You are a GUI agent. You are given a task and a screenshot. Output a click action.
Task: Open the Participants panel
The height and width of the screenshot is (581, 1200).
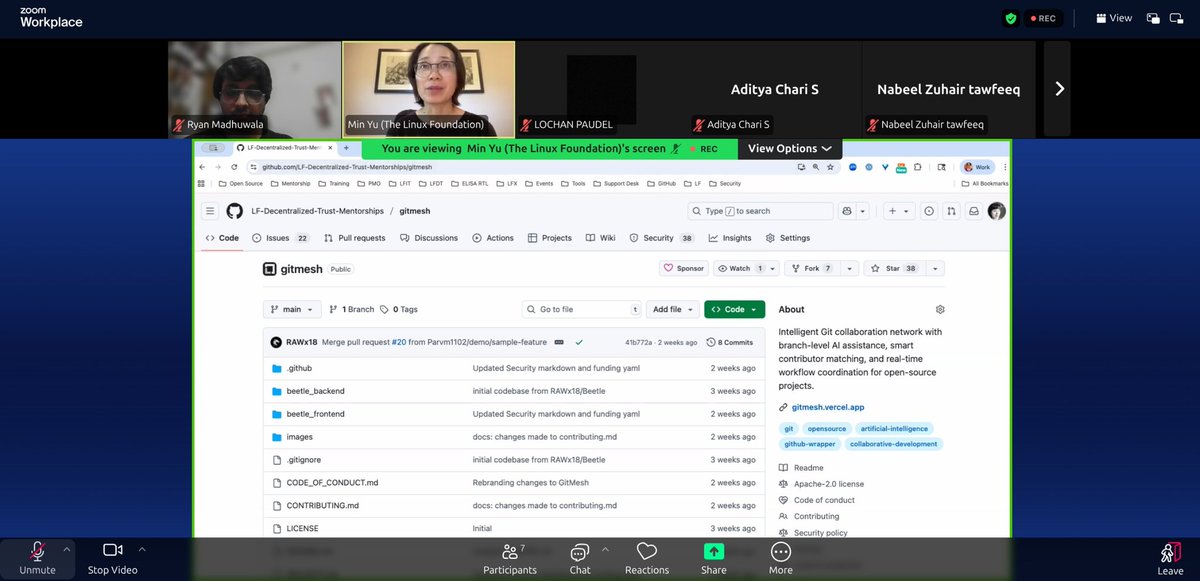point(510,558)
